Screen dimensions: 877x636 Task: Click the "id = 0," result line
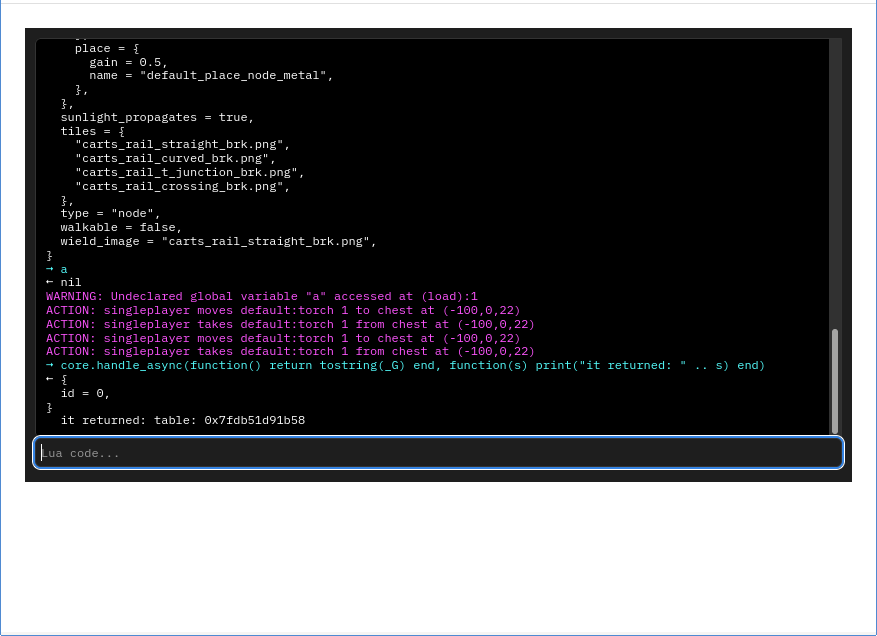85,394
